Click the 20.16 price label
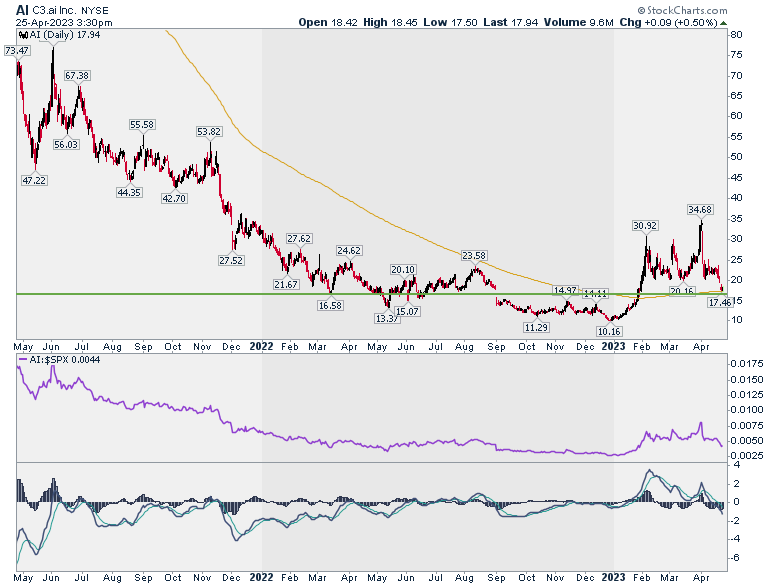 (x=682, y=291)
